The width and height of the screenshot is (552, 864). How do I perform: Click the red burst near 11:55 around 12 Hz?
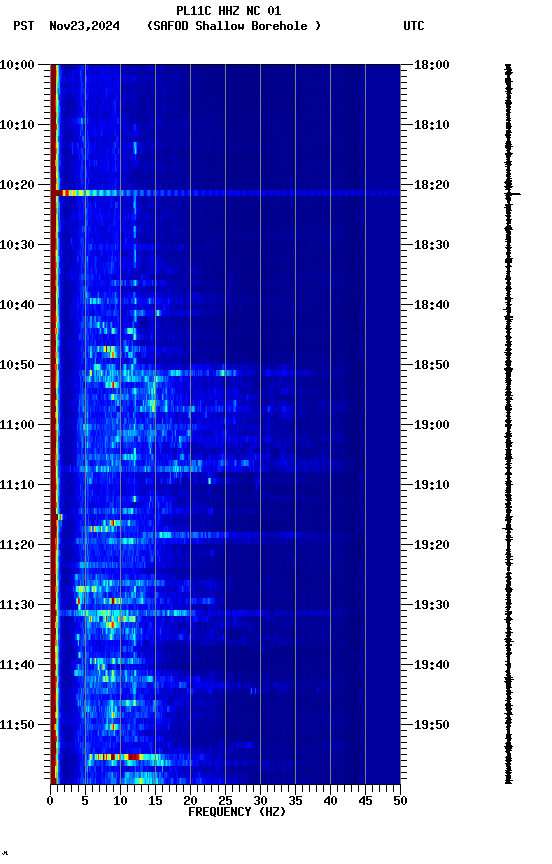pos(134,758)
